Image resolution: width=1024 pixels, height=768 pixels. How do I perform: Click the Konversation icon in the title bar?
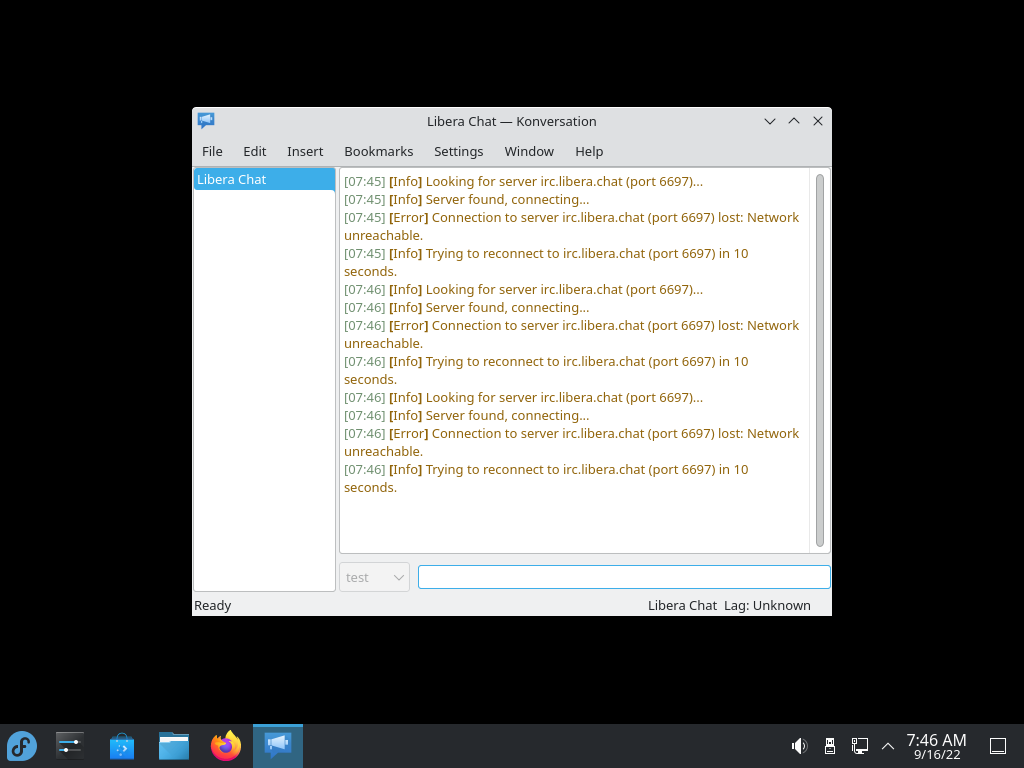coord(206,121)
